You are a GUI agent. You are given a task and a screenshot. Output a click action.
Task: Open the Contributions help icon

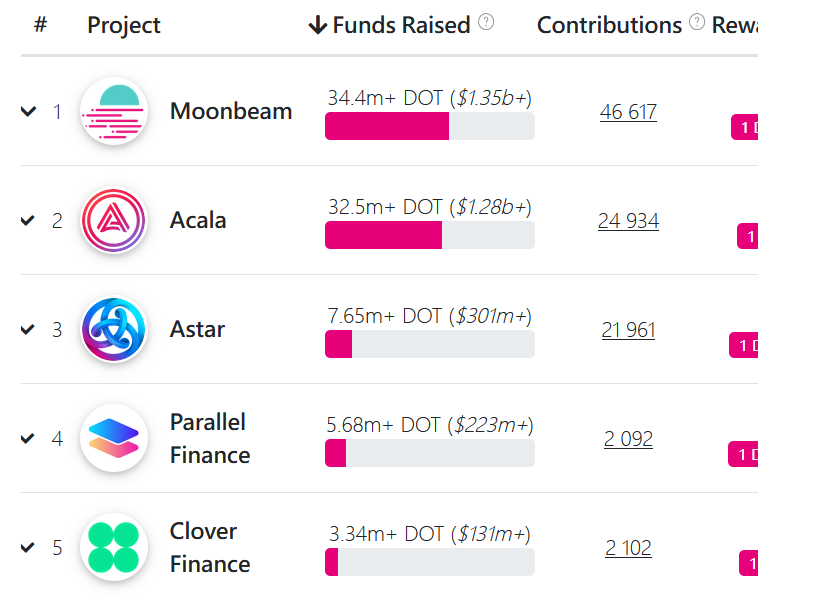point(697,22)
